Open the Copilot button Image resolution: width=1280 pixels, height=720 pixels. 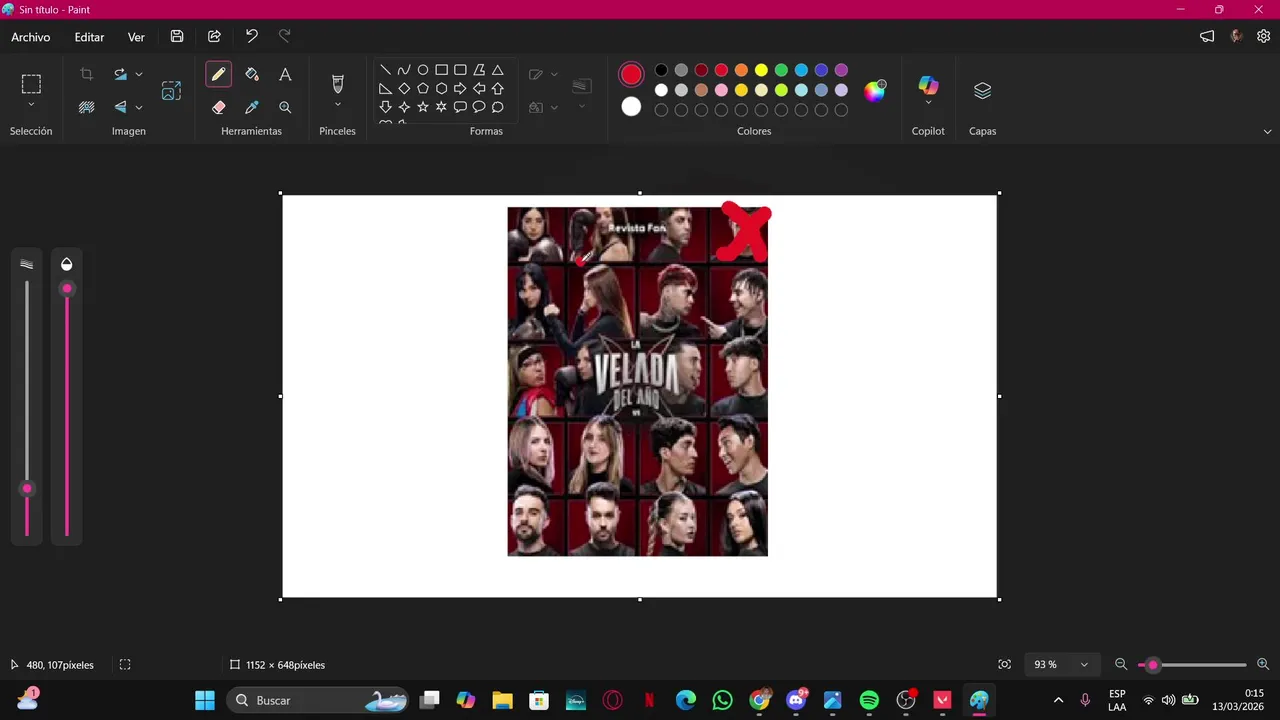(928, 85)
